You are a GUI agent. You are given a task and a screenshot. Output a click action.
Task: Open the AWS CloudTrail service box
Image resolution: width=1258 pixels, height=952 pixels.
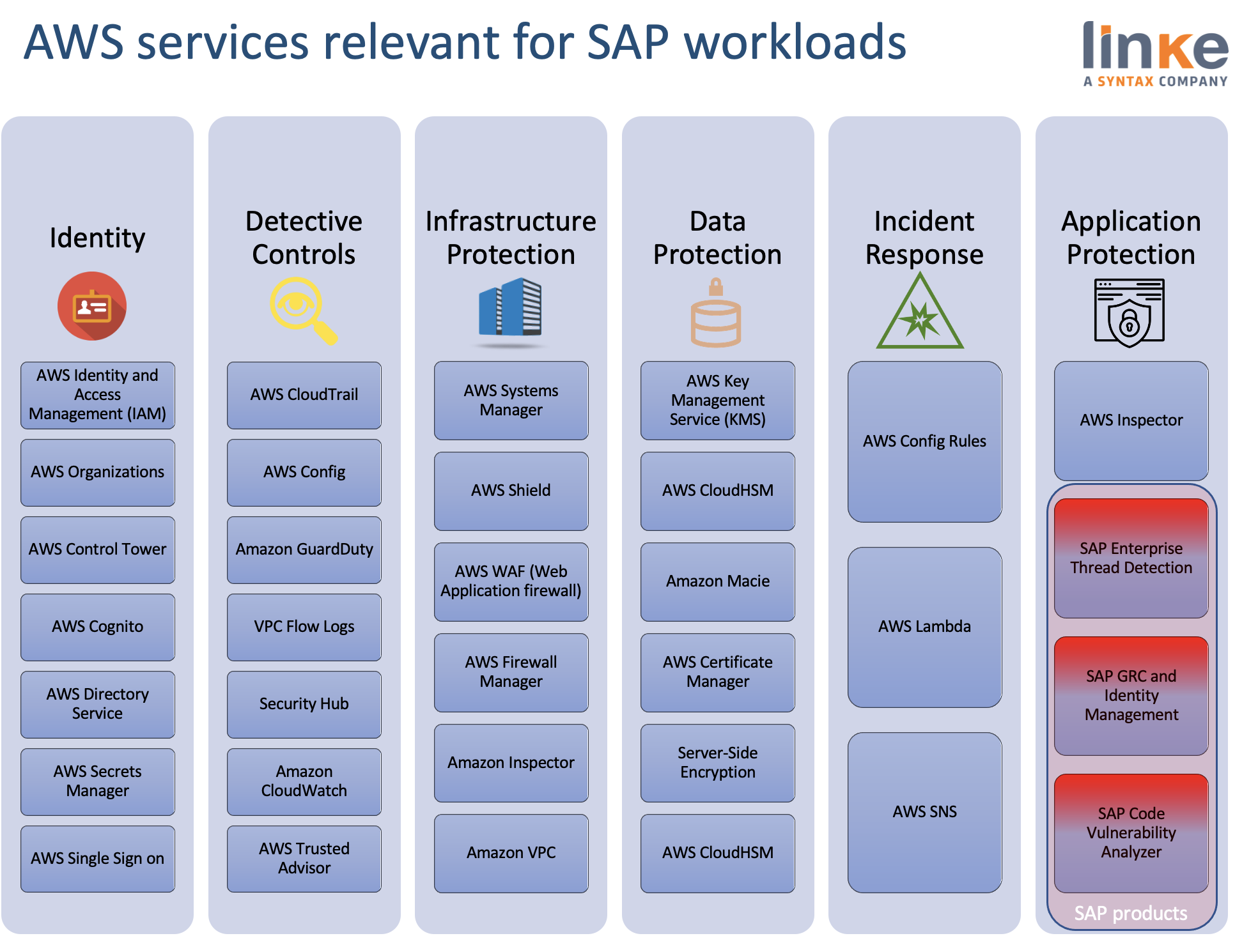click(304, 395)
